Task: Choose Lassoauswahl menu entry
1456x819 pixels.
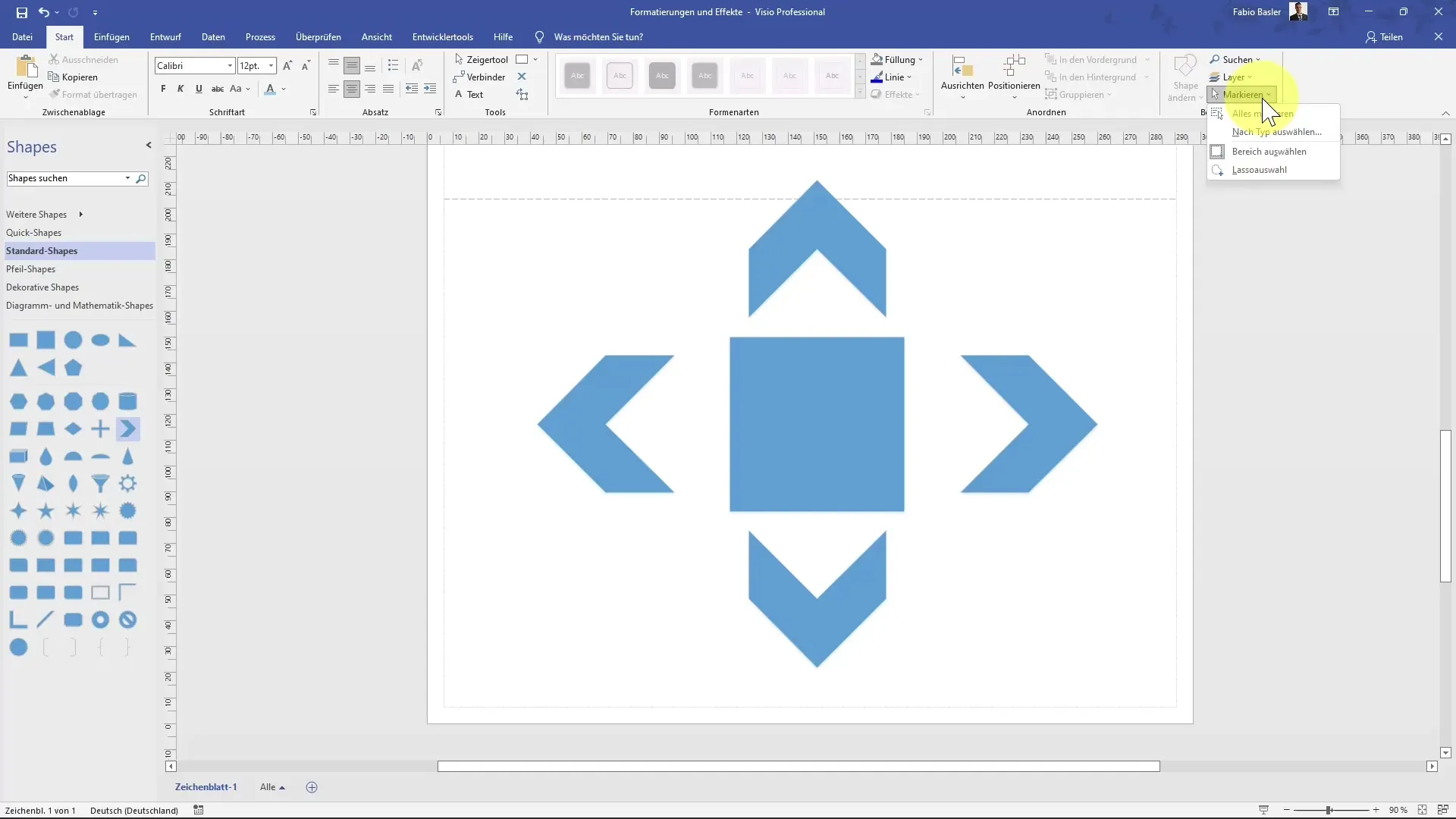Action: click(x=1273, y=170)
